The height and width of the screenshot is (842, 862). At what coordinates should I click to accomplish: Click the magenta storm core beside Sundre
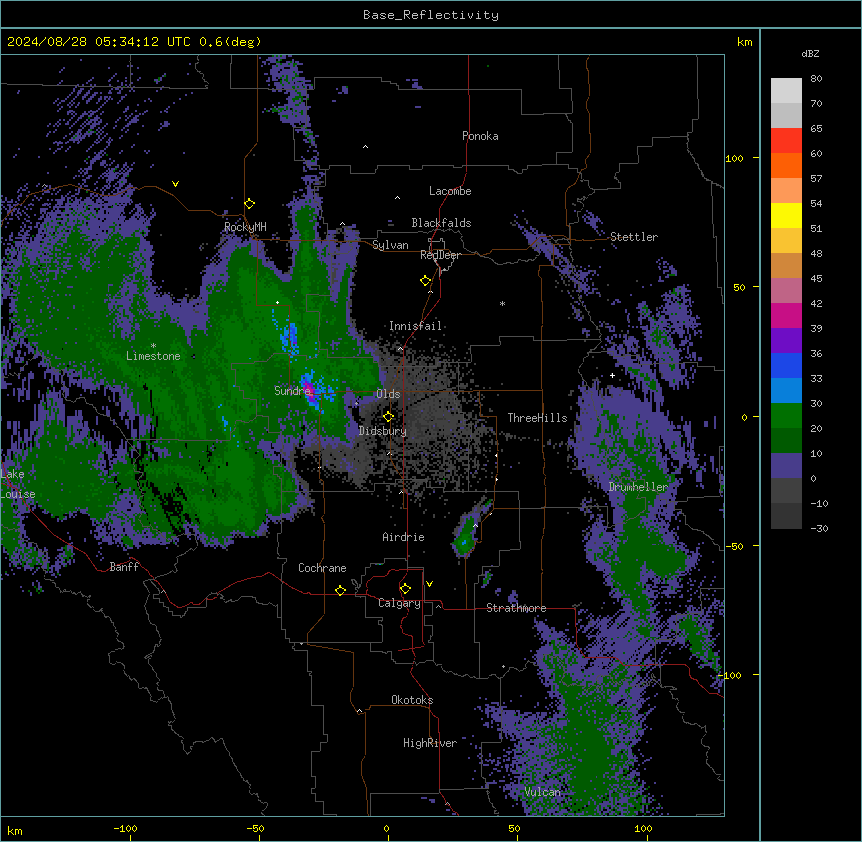(310, 390)
